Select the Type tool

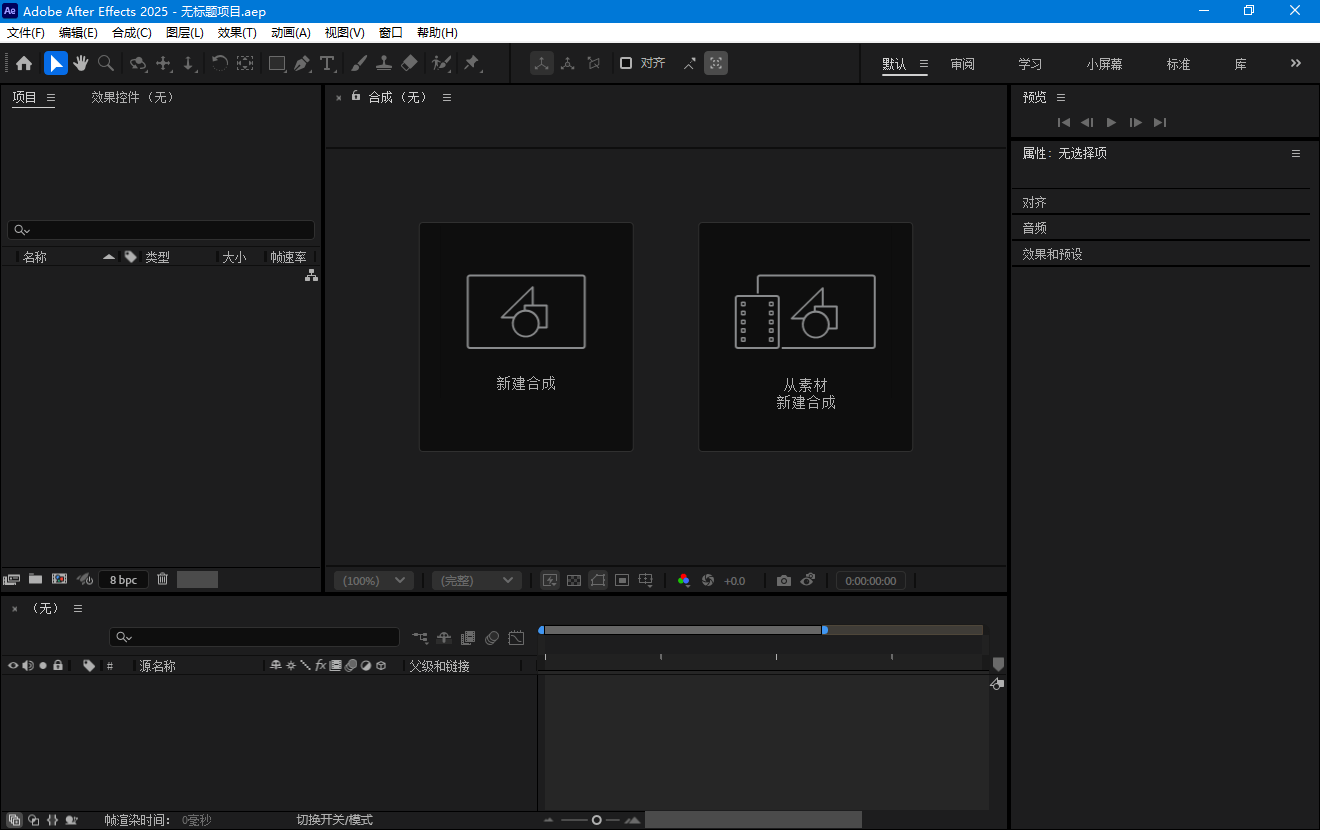[x=327, y=63]
